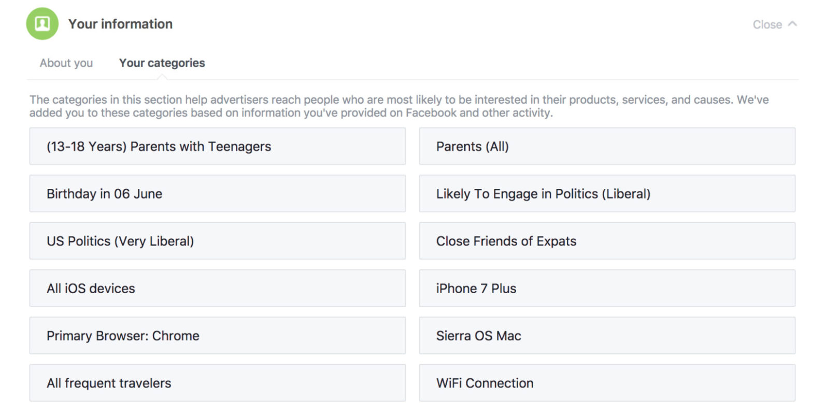
Task: Click the categories description text
Action: [400, 106]
